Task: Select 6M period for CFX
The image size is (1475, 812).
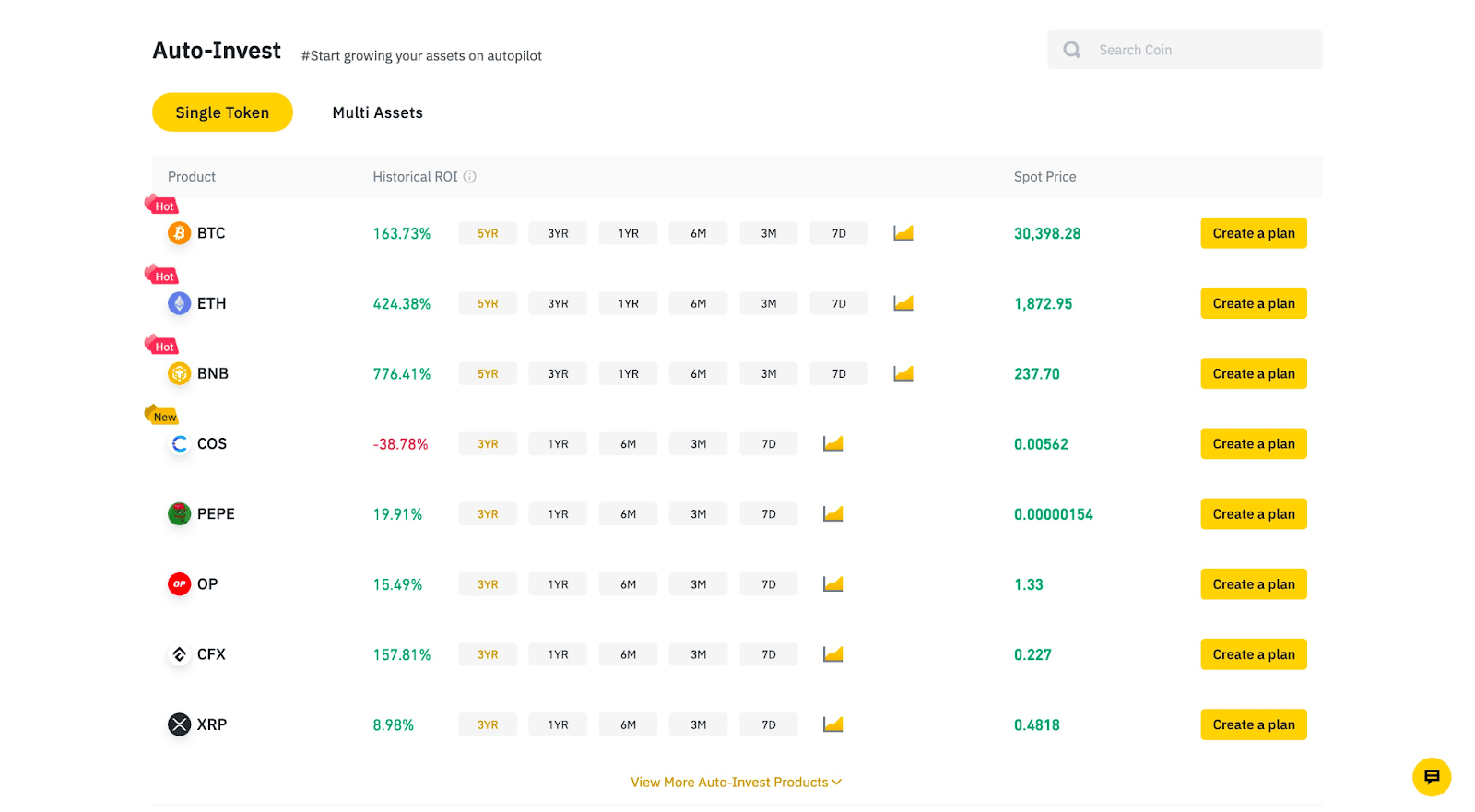Action: pyautogui.click(x=628, y=654)
